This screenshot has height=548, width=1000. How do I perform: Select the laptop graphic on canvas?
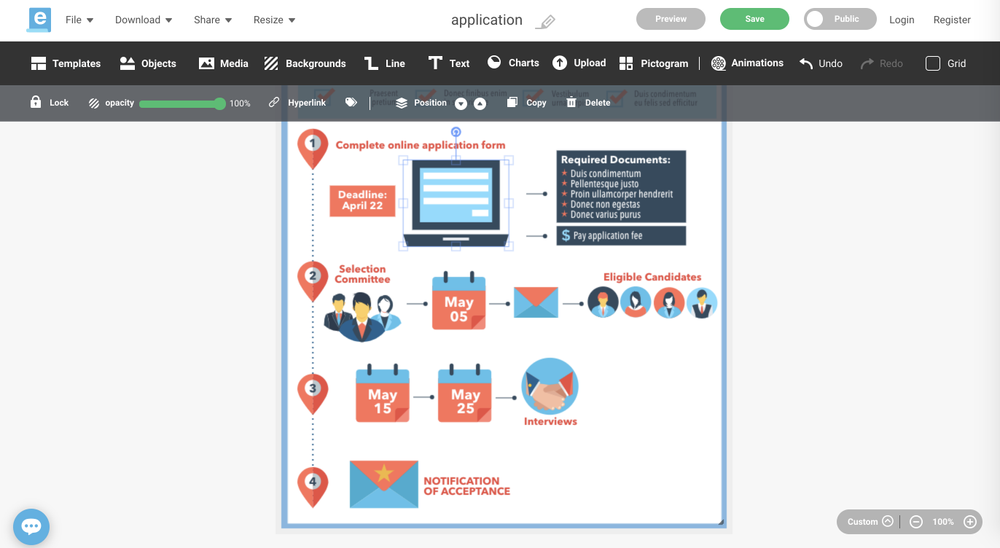[x=456, y=203]
